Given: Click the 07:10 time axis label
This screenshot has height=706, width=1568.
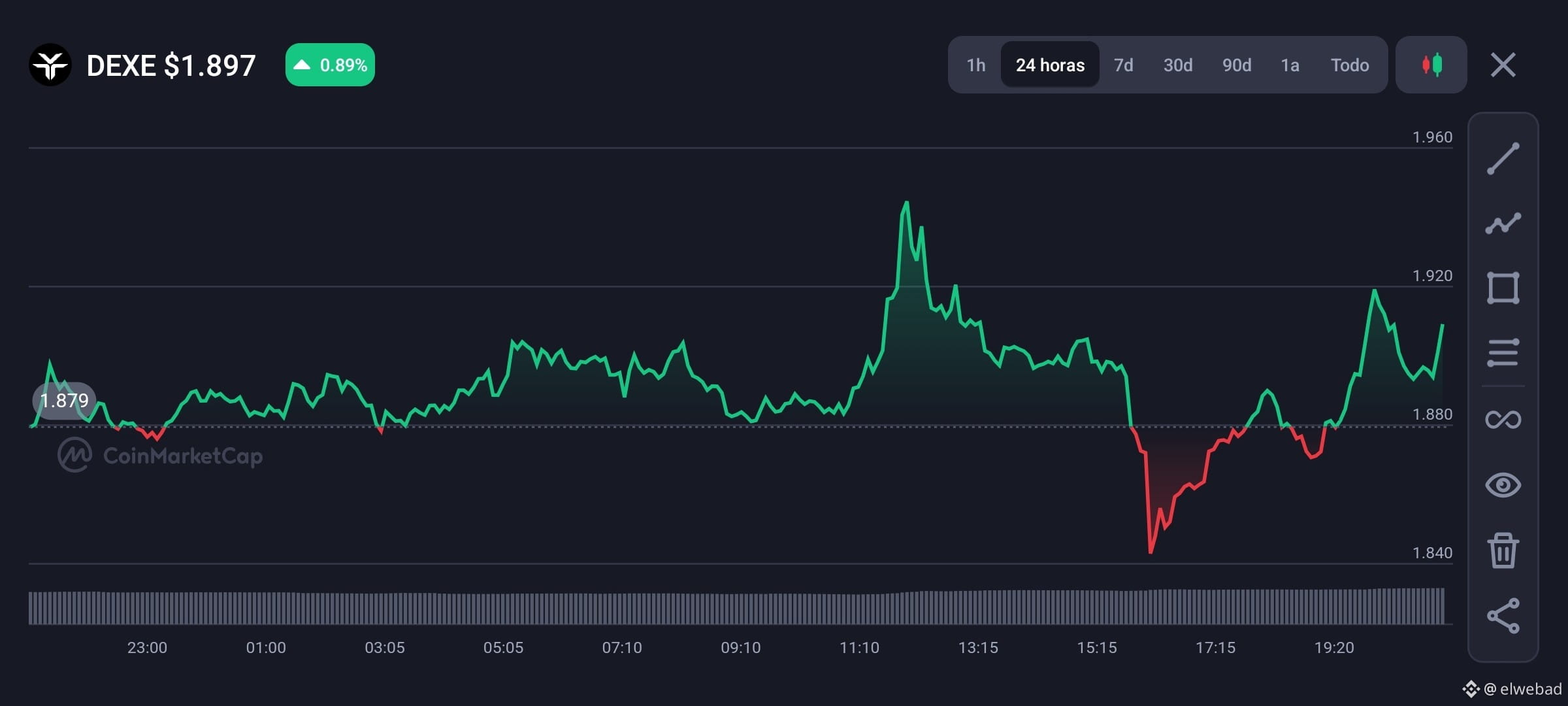Looking at the screenshot, I should pyautogui.click(x=622, y=647).
